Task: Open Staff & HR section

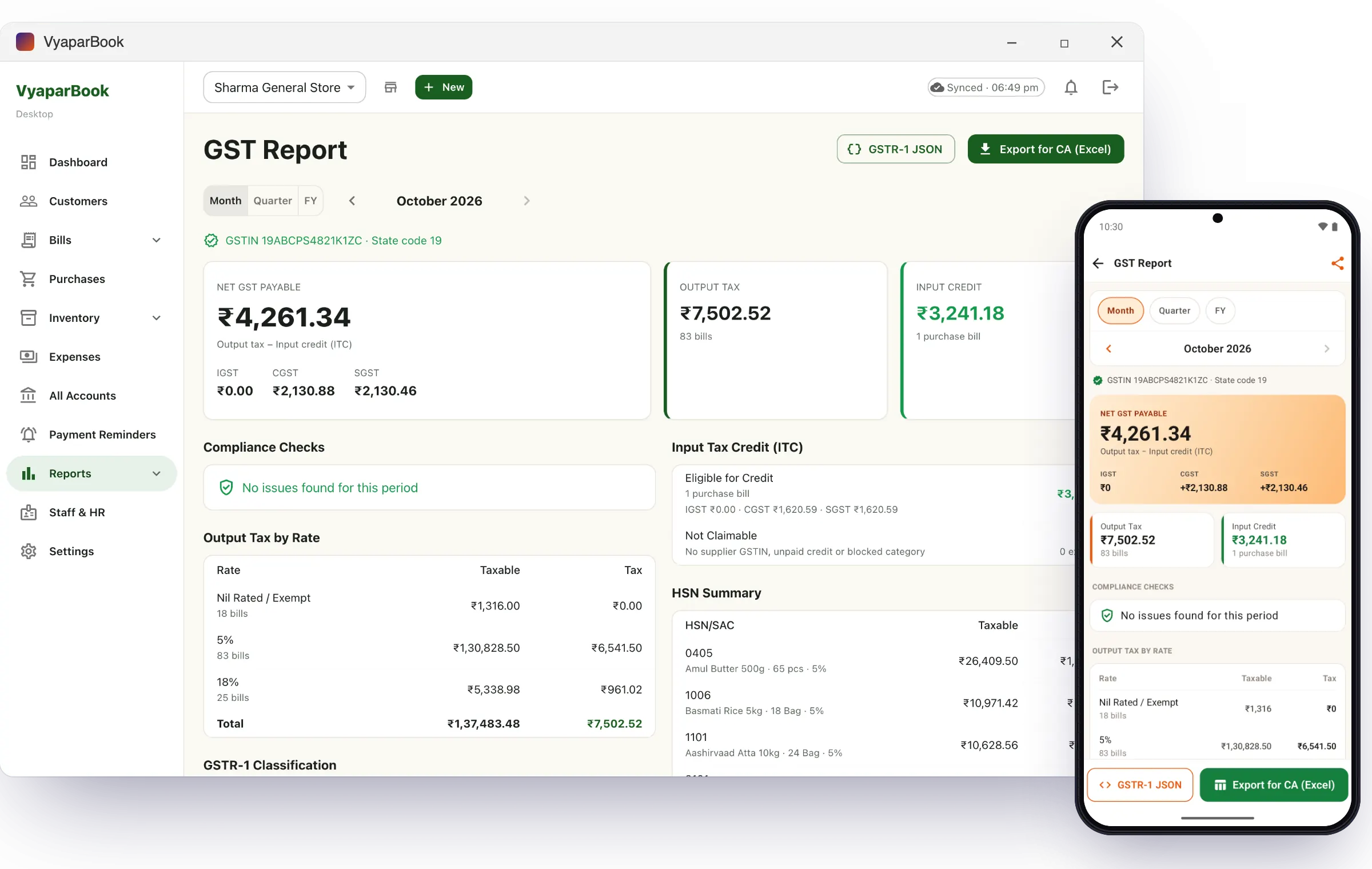Action: [x=91, y=512]
